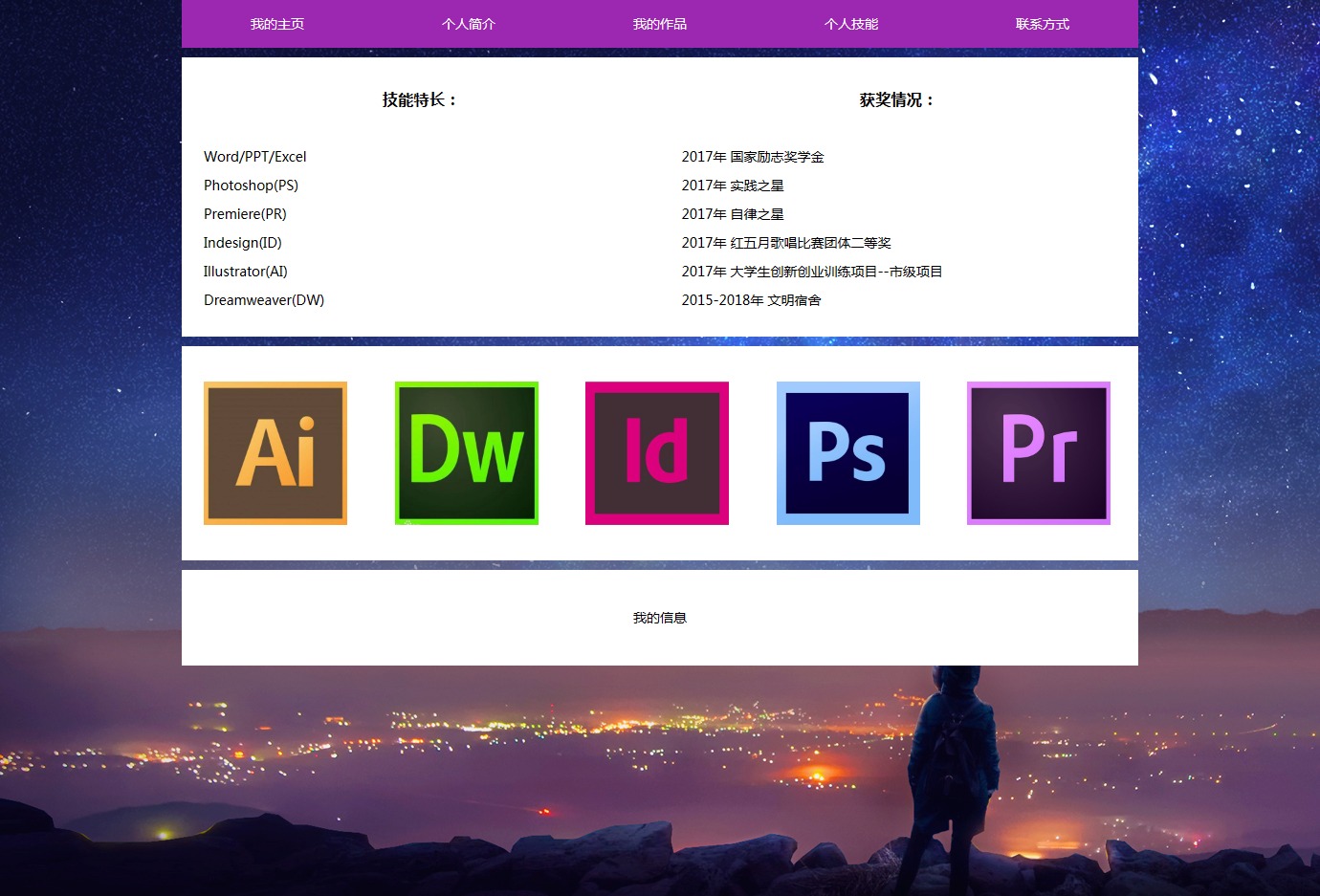This screenshot has width=1320, height=896.
Task: Click the 获奖情况 heading
Action: point(897,99)
